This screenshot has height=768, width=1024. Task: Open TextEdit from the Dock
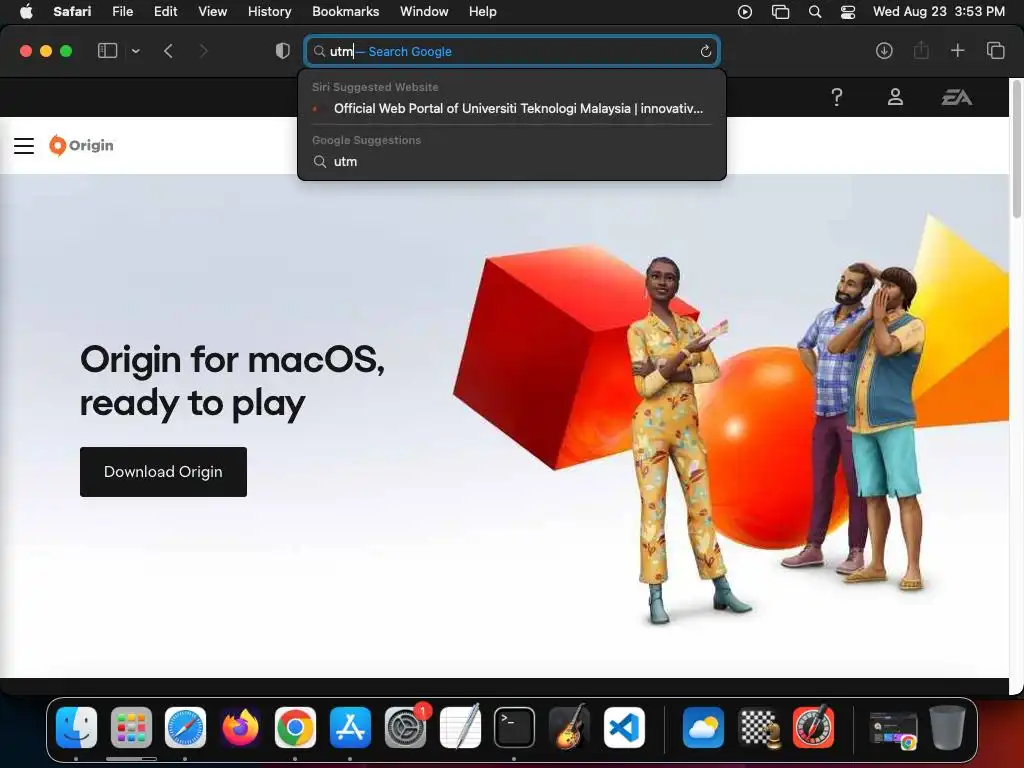pyautogui.click(x=460, y=727)
